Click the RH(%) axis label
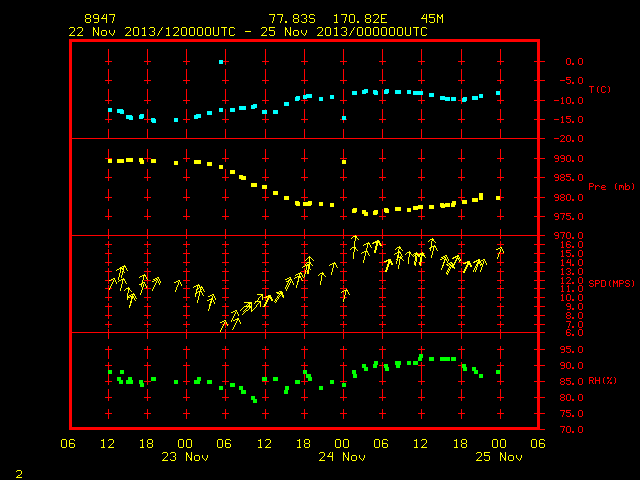This screenshot has width=640, height=480. [x=602, y=380]
